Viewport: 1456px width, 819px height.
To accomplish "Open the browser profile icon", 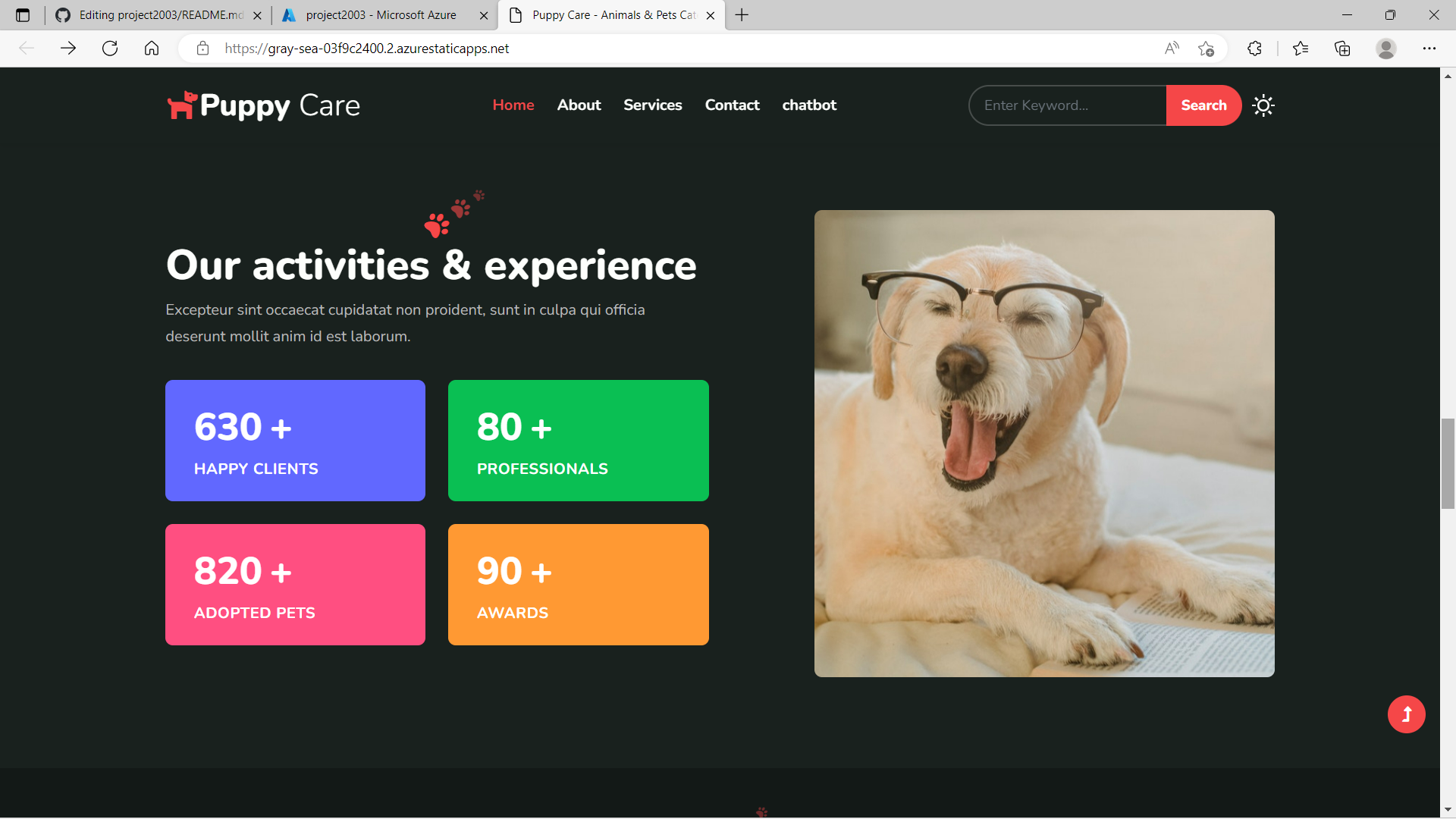I will pyautogui.click(x=1387, y=48).
